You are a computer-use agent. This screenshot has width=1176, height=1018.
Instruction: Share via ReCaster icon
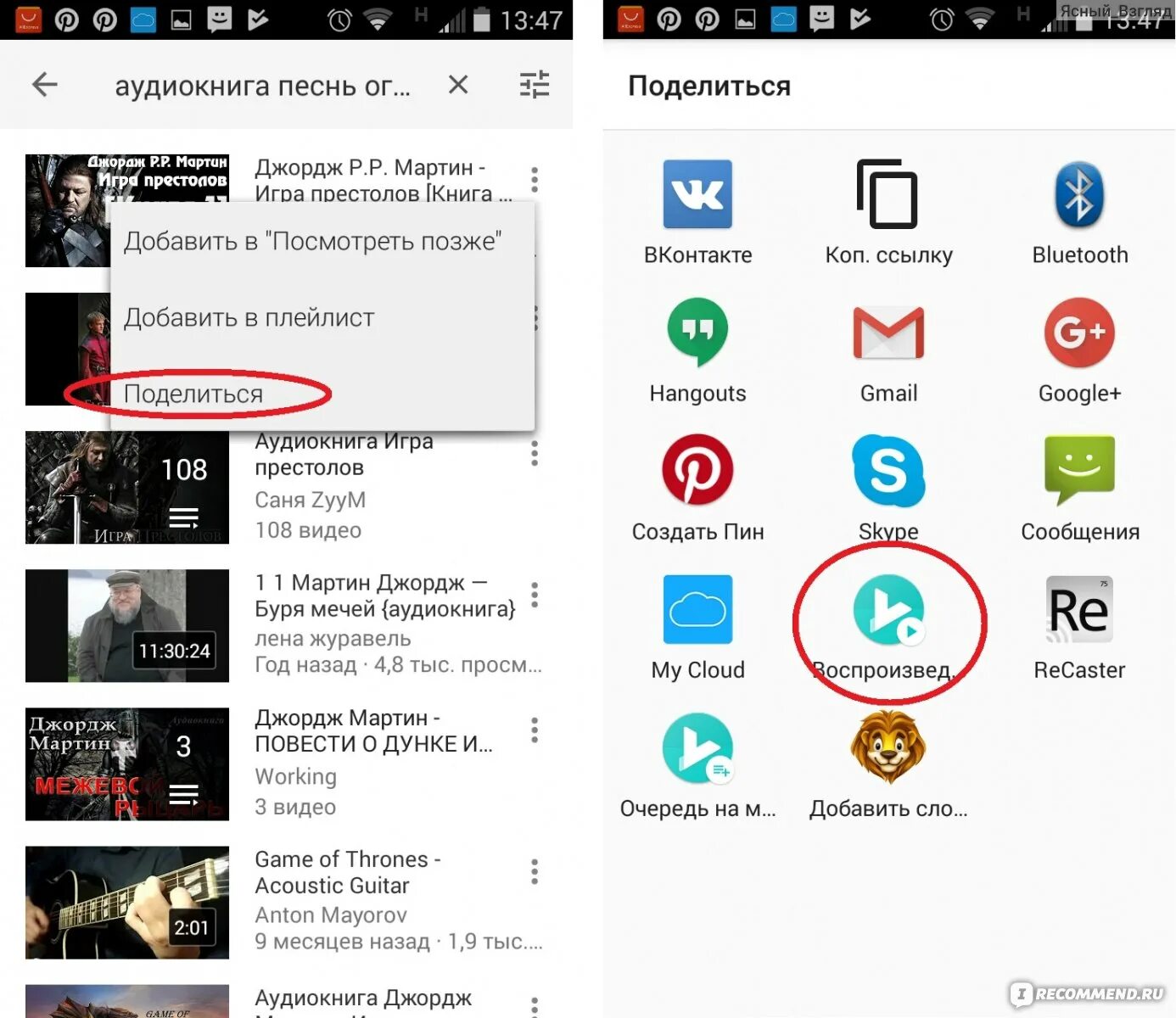pyautogui.click(x=1079, y=609)
